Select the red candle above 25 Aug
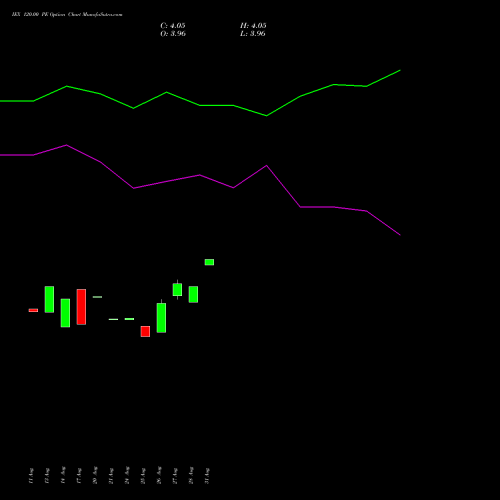Image resolution: width=500 pixels, height=500 pixels. click(x=145, y=331)
